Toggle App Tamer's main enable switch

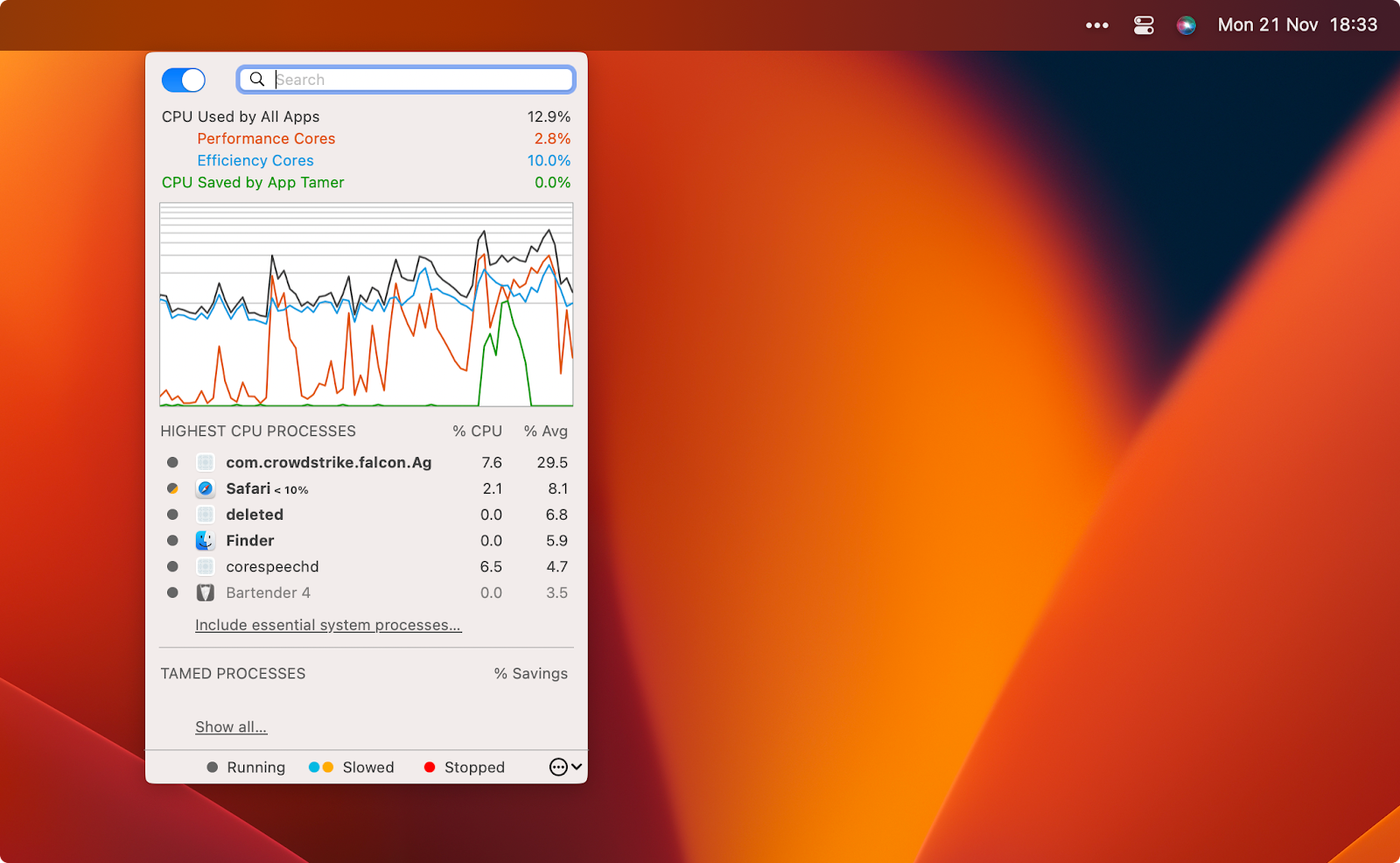tap(184, 81)
